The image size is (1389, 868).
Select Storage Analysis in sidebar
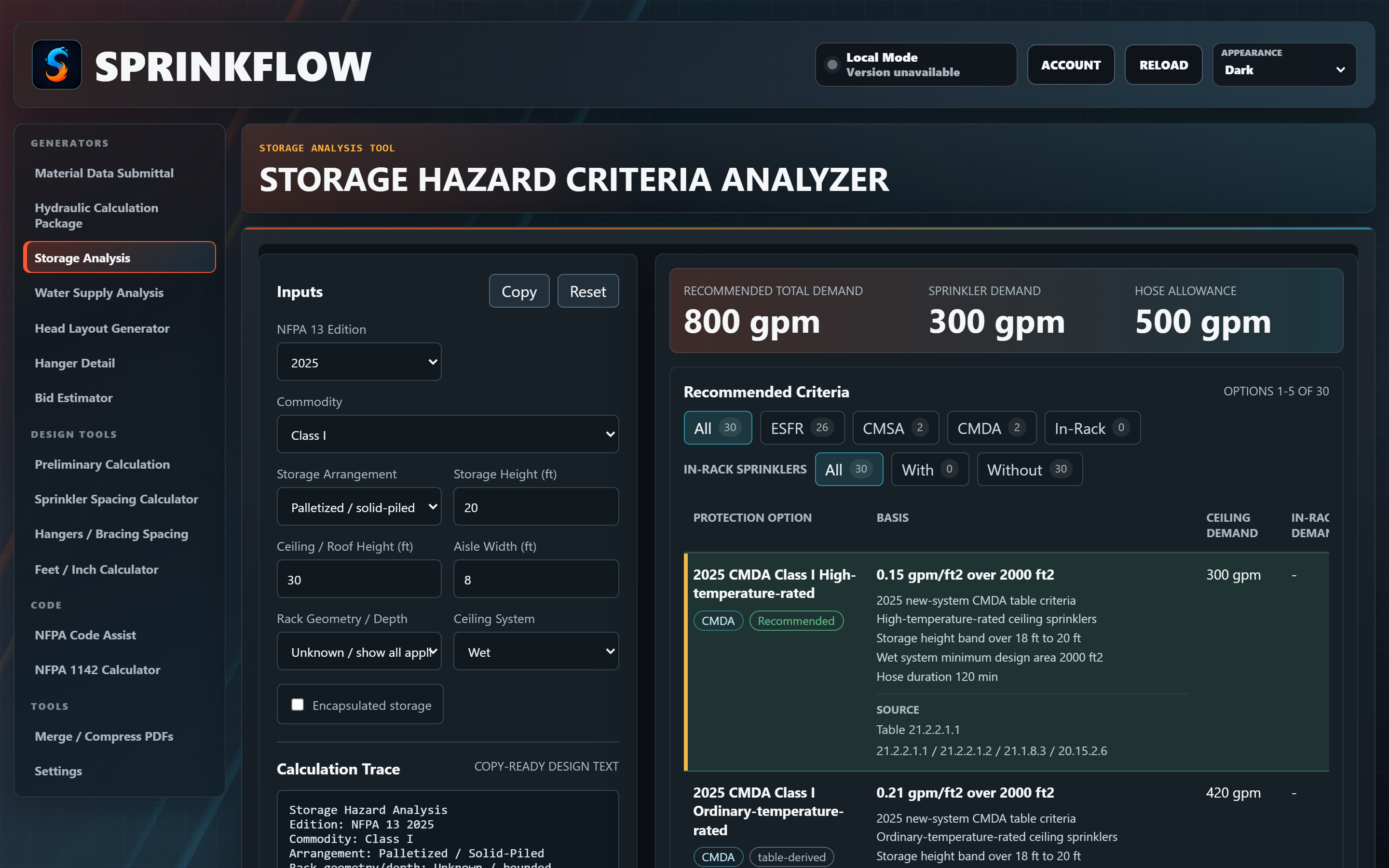pyautogui.click(x=120, y=257)
